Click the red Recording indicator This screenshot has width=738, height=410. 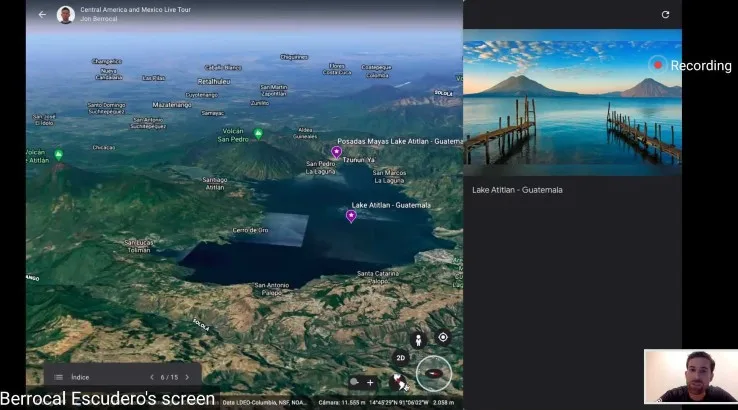click(x=658, y=65)
